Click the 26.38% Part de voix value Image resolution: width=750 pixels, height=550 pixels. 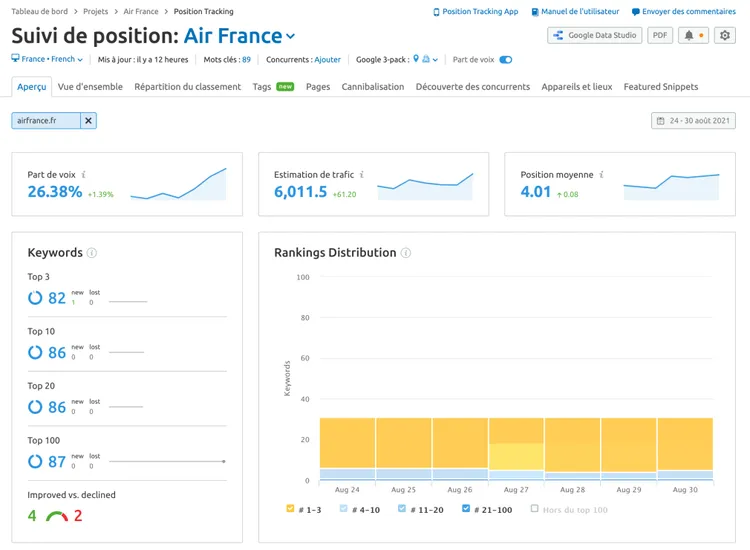(x=55, y=192)
